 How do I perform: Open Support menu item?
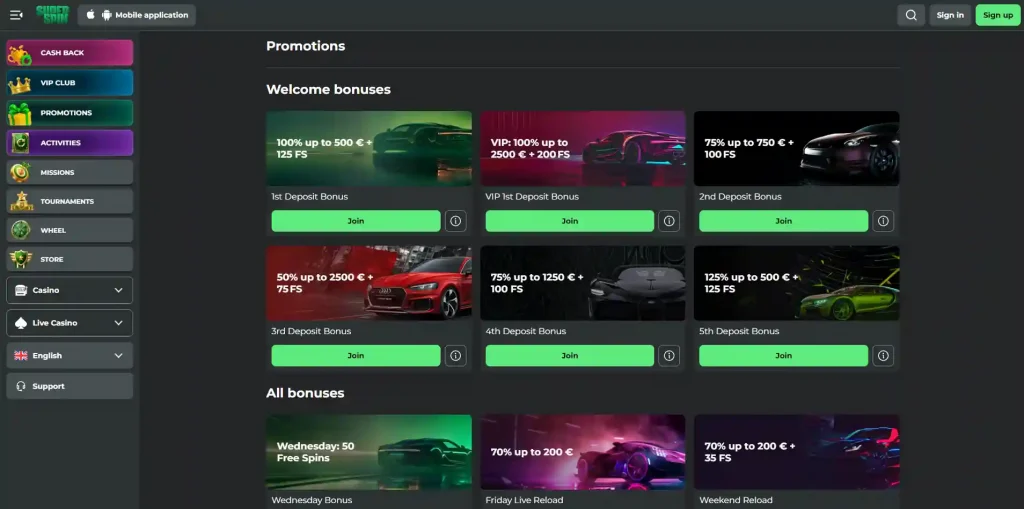pos(70,386)
